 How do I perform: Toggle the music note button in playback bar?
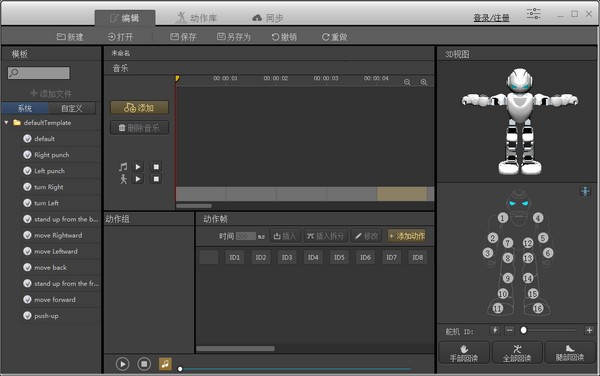(x=165, y=364)
